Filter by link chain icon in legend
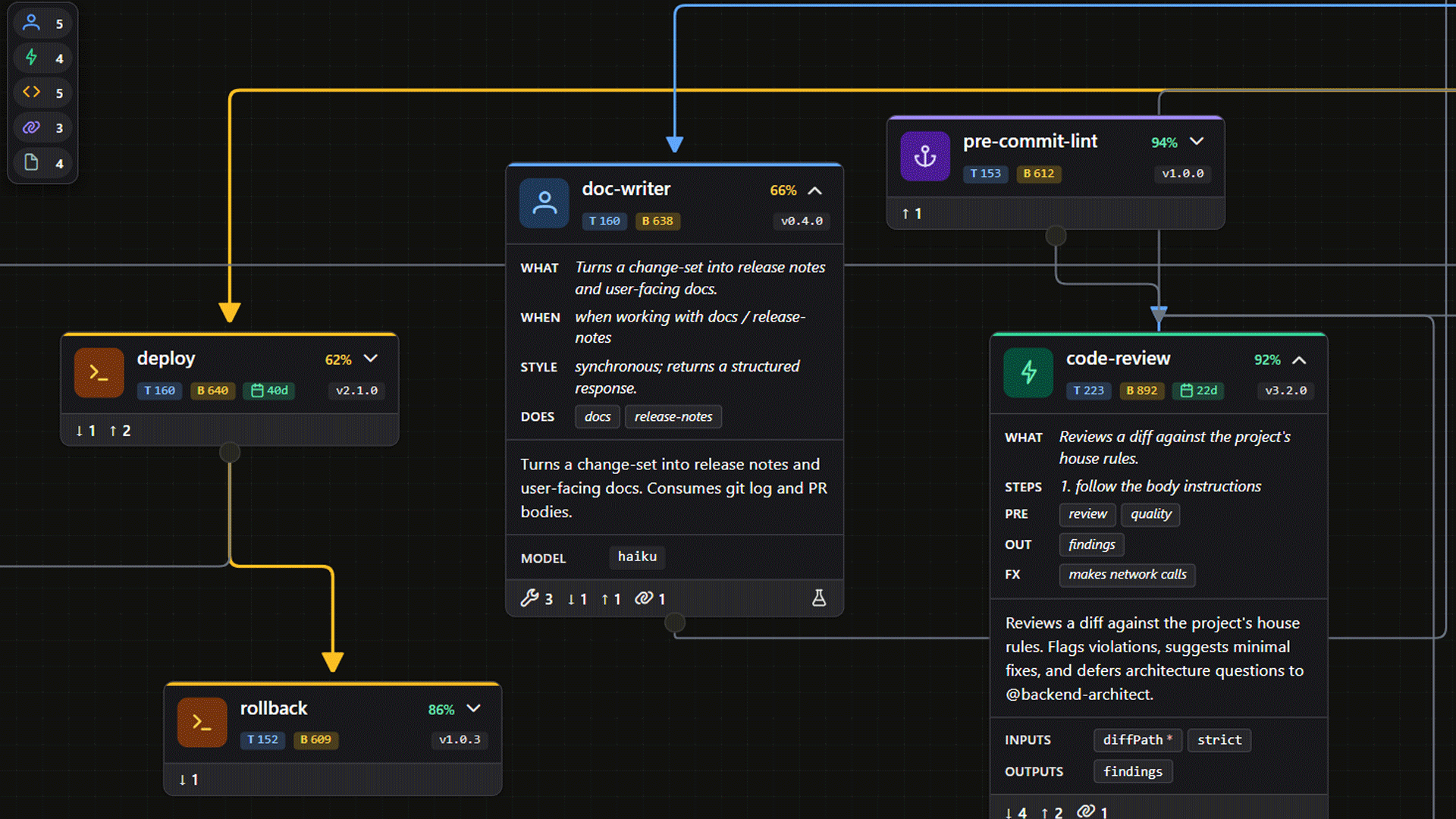 [31, 127]
